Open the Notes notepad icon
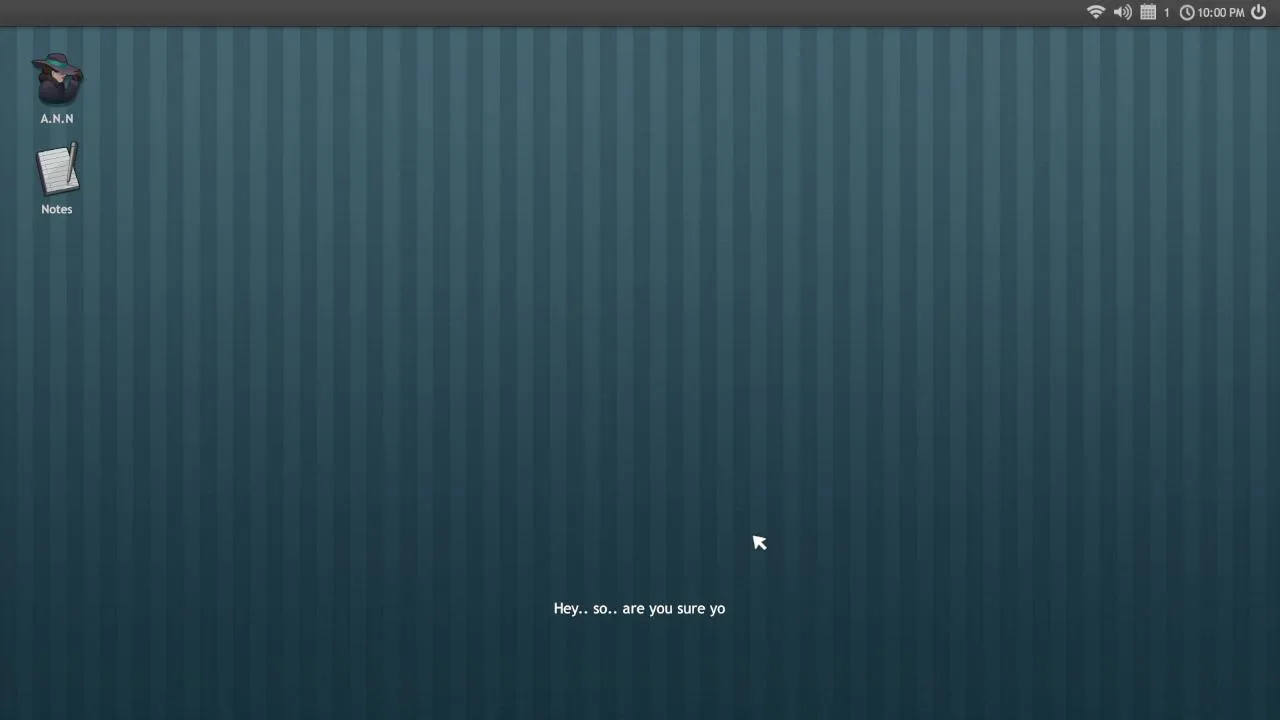The width and height of the screenshot is (1280, 720). pos(57,170)
